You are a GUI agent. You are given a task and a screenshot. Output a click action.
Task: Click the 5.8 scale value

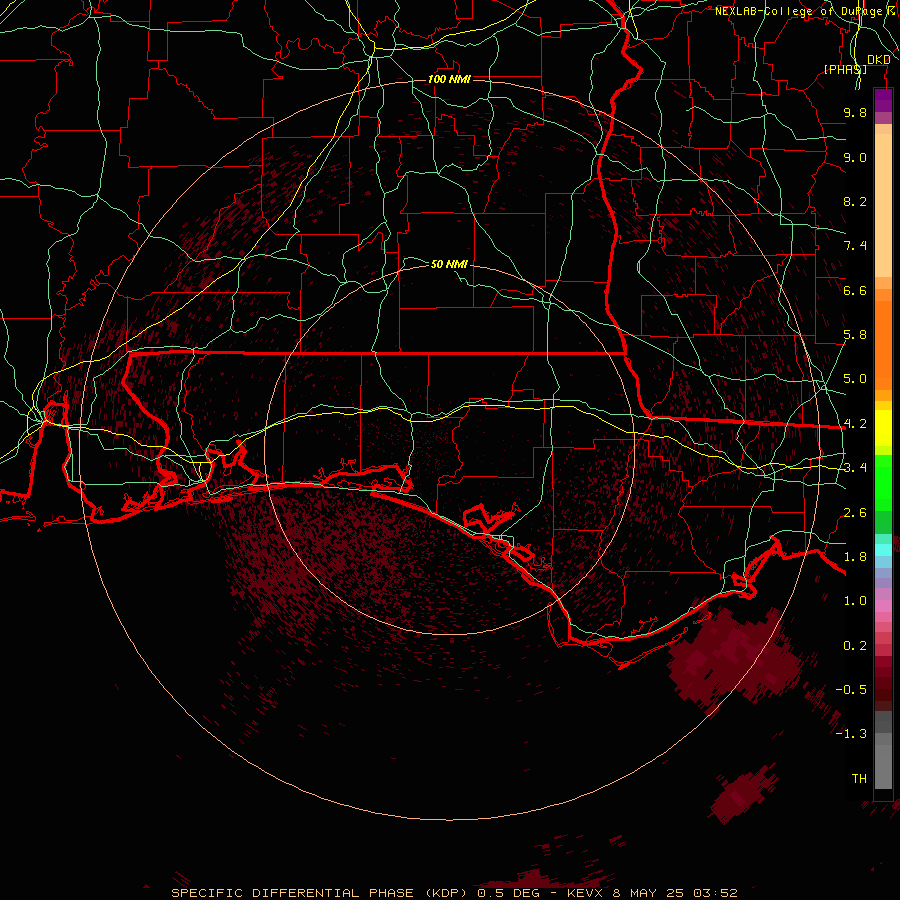click(855, 335)
